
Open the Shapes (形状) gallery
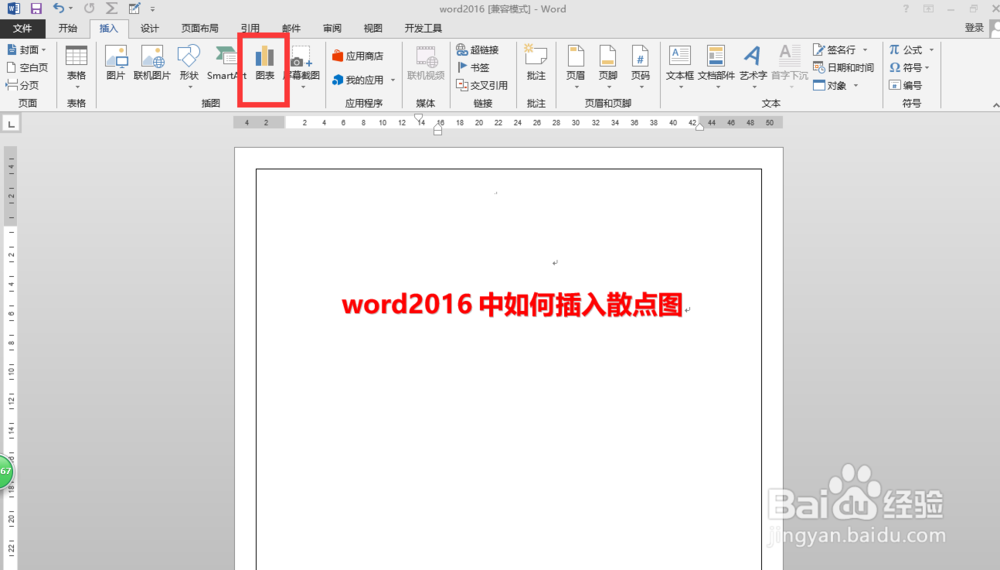[x=189, y=66]
